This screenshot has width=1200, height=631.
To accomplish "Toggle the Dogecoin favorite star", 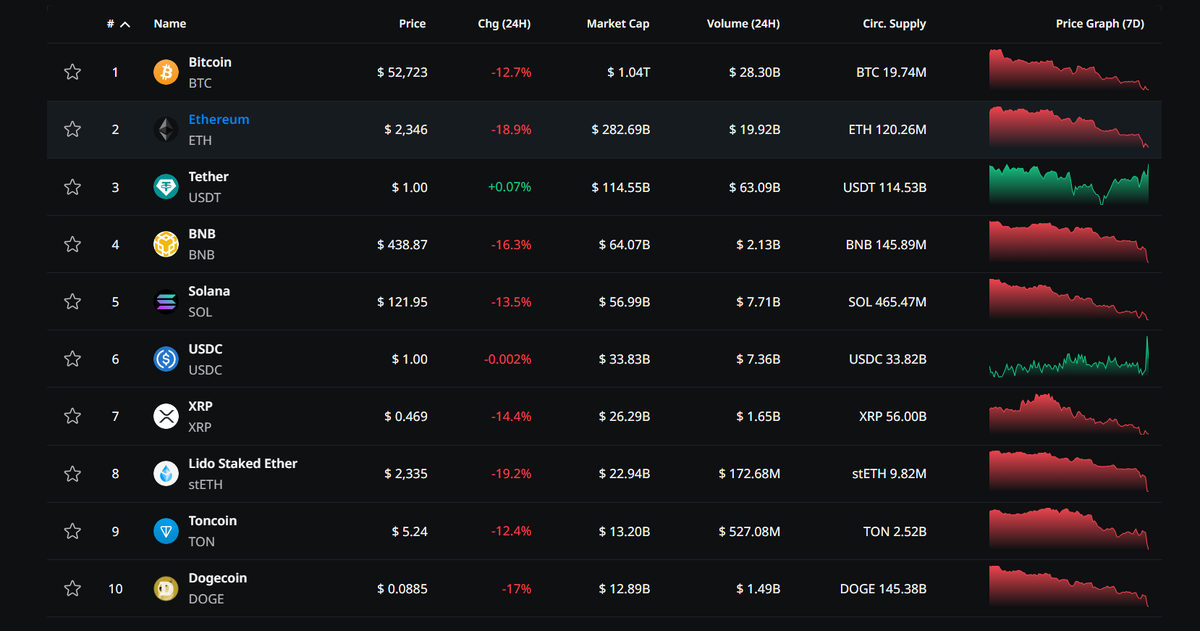I will coord(72,588).
